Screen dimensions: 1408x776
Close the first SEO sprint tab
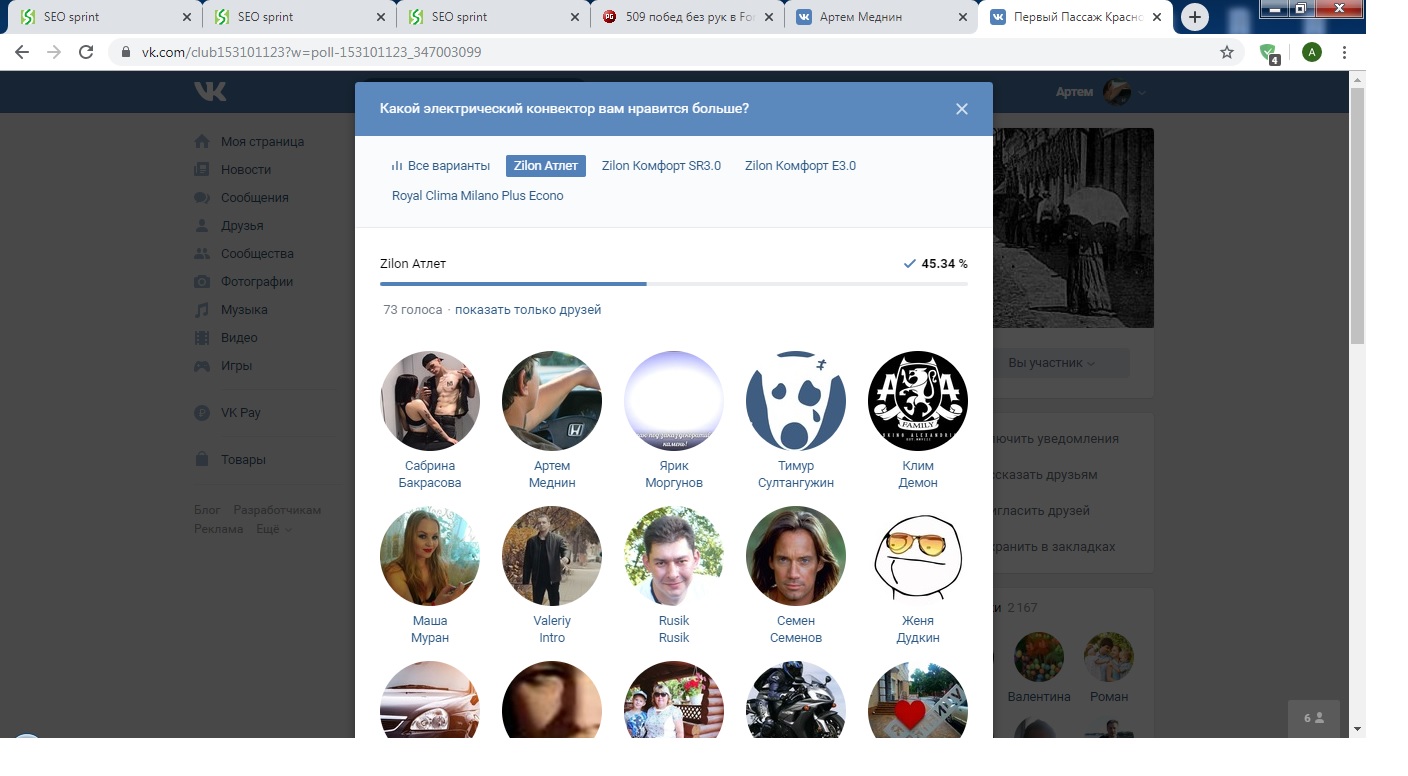(x=187, y=17)
